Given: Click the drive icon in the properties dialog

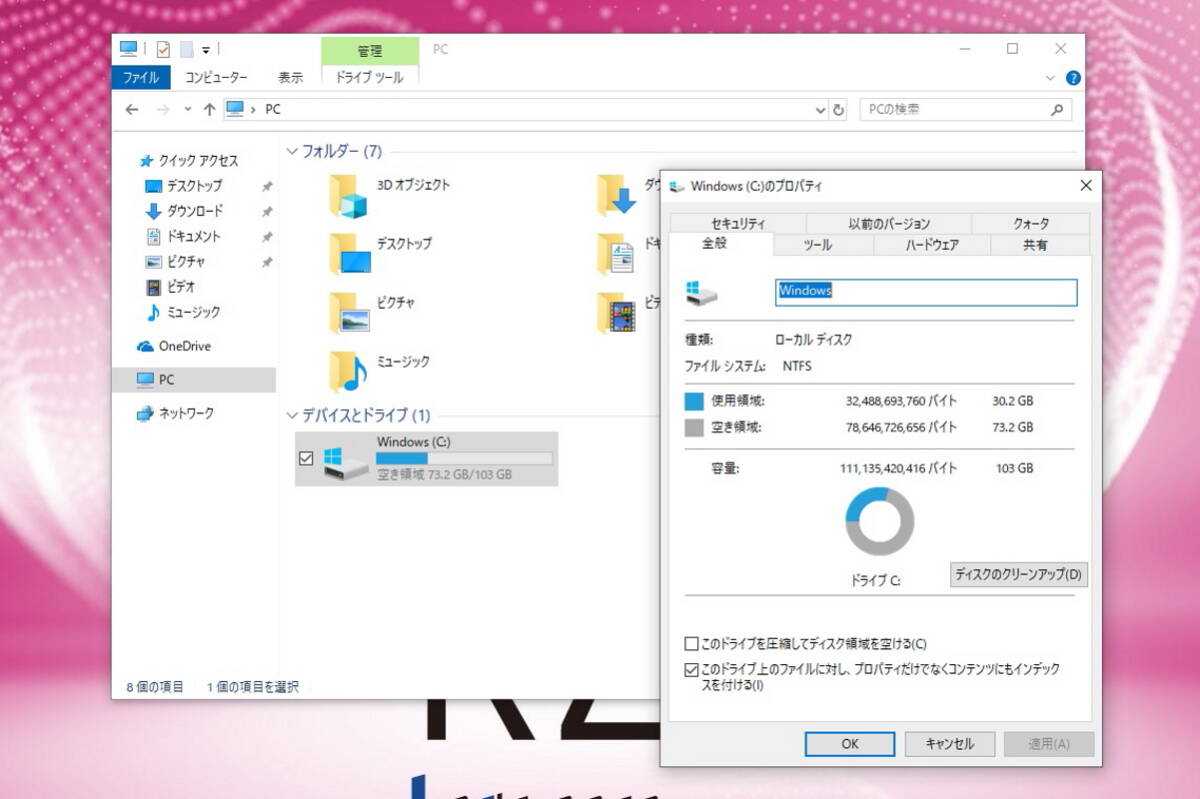Looking at the screenshot, I should [x=702, y=292].
